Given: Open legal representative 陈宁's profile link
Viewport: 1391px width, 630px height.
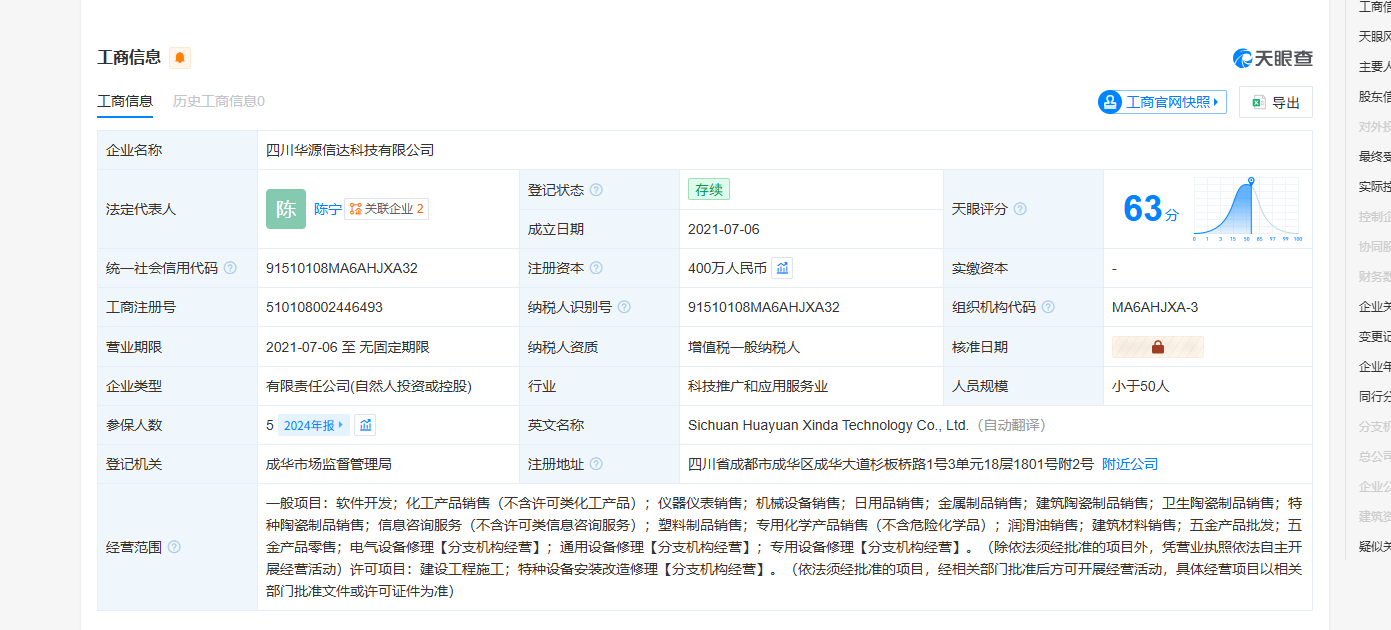Looking at the screenshot, I should 327,209.
